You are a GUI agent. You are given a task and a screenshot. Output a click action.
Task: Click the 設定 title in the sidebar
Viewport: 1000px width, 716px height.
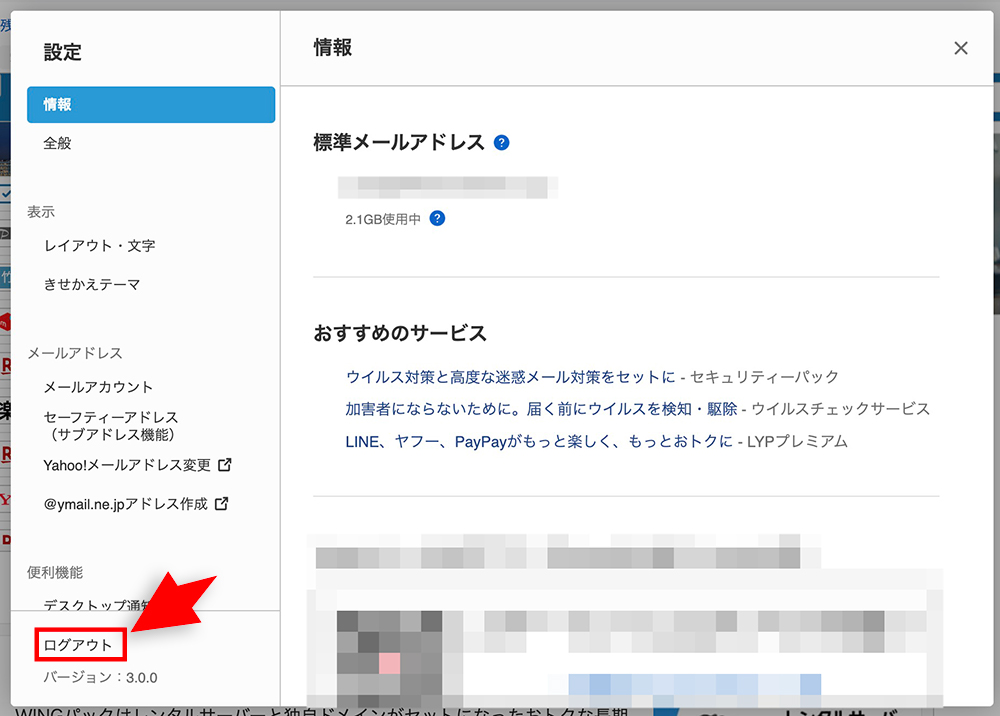pyautogui.click(x=62, y=52)
